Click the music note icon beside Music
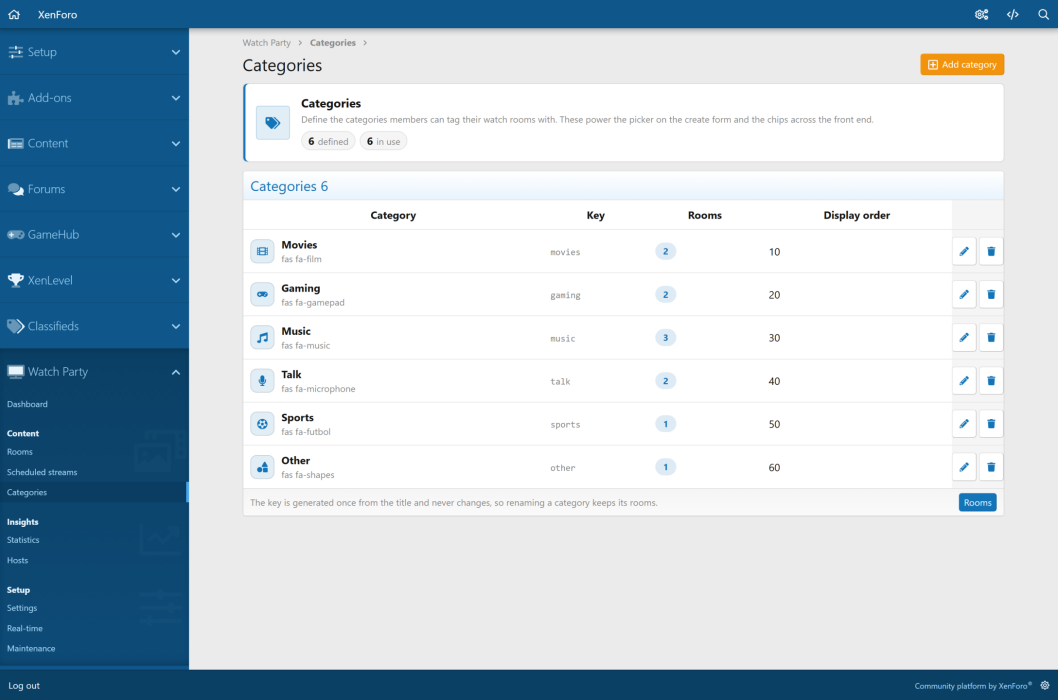The height and width of the screenshot is (700, 1058). [262, 338]
